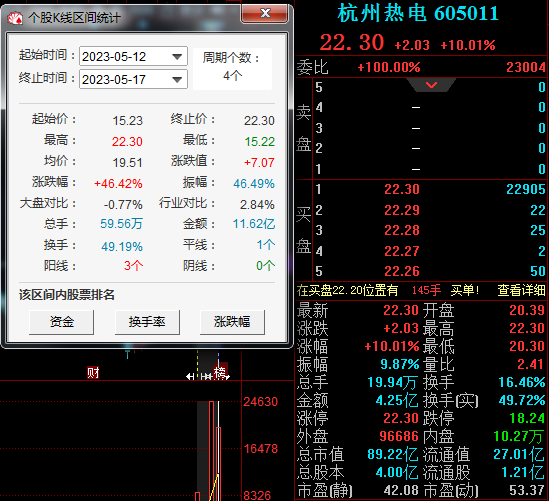549x501 pixels.
Task: Click the 涨跌值 value +7.07
Action: click(x=259, y=163)
